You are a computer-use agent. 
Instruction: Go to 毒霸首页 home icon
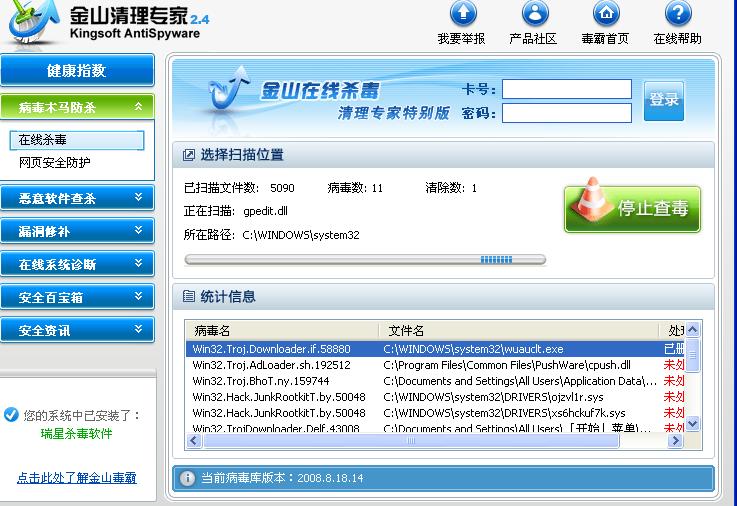click(x=606, y=13)
